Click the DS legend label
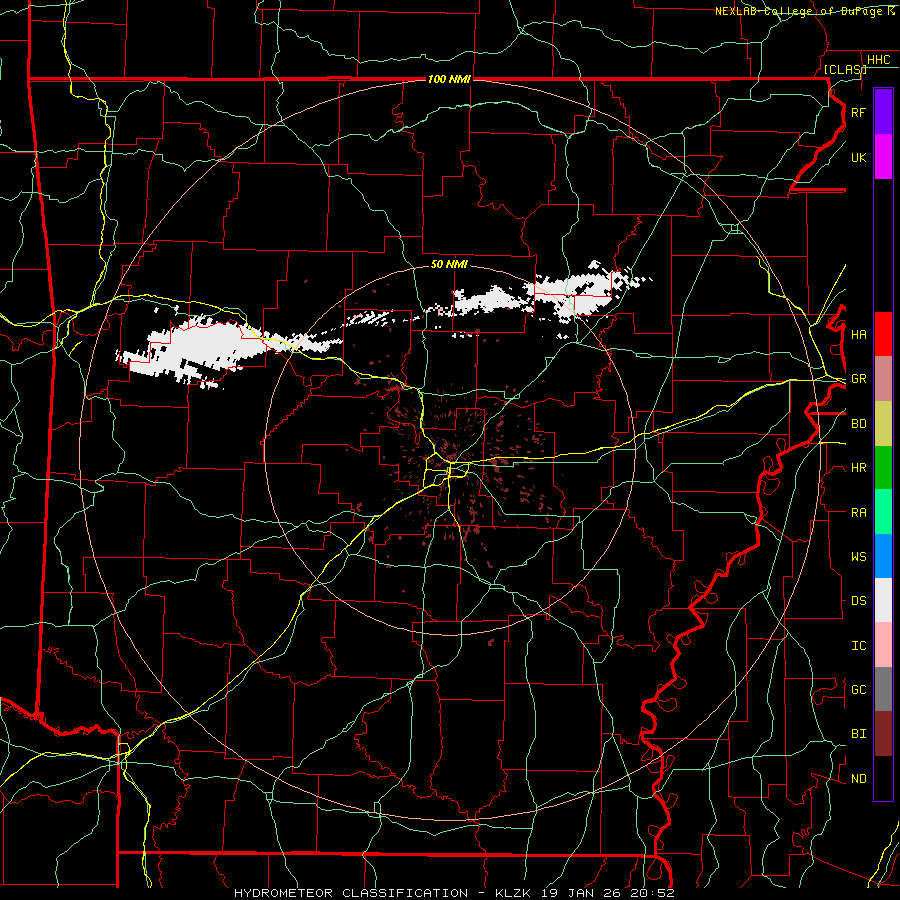 coord(858,601)
